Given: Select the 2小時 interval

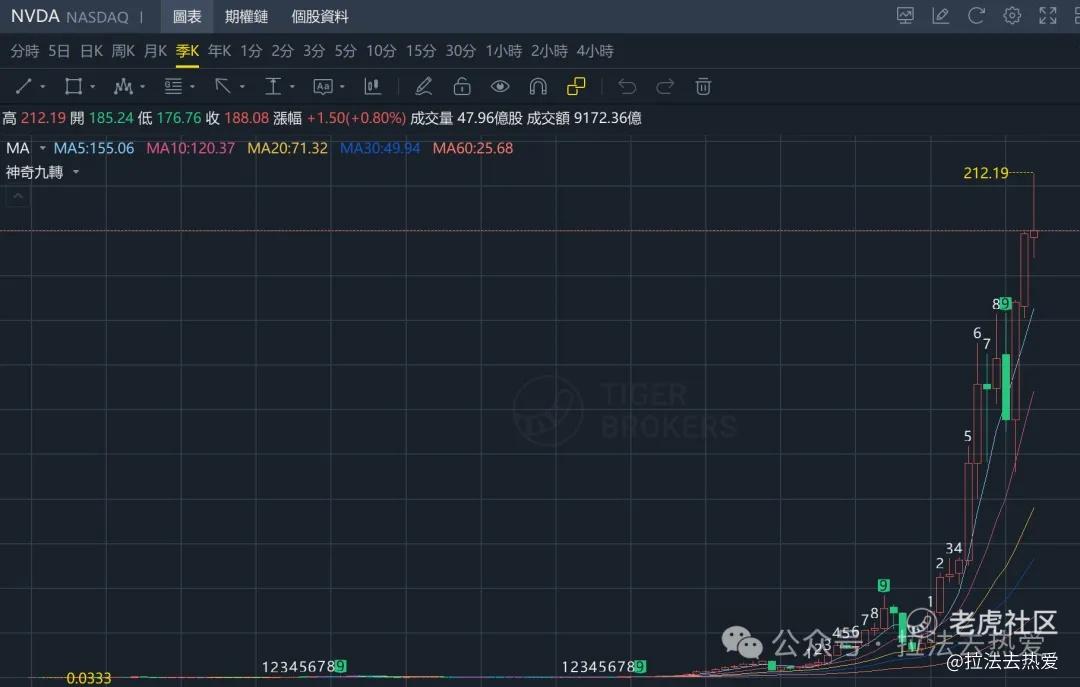Looking at the screenshot, I should coord(549,51).
